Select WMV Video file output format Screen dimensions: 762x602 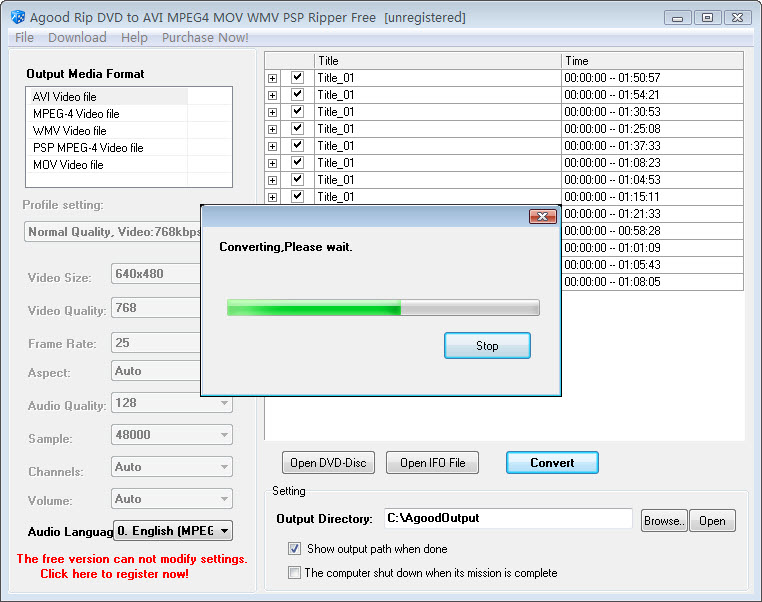coord(109,131)
